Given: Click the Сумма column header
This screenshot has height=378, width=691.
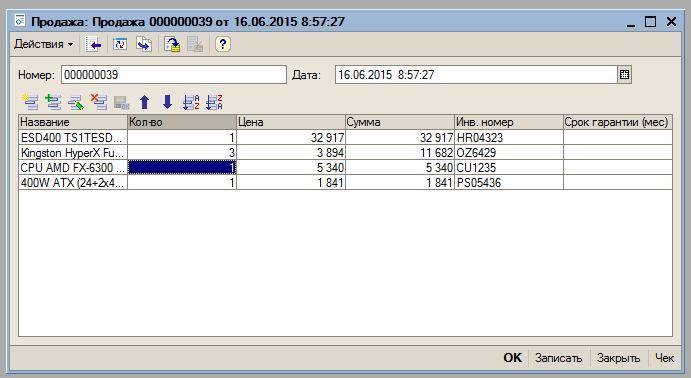Looking at the screenshot, I should point(400,122).
